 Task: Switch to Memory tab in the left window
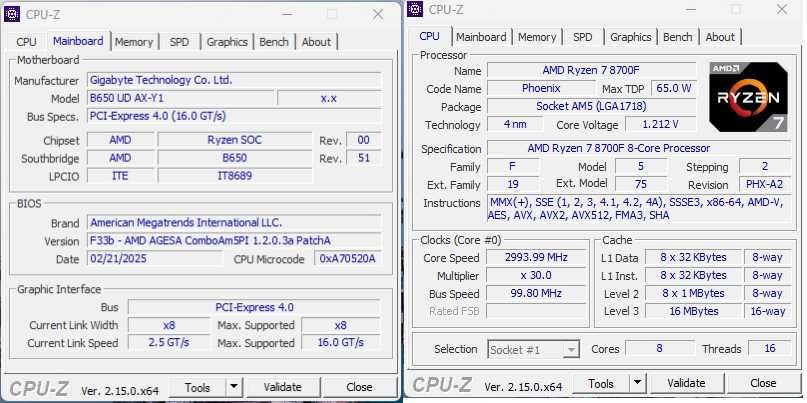coord(134,42)
